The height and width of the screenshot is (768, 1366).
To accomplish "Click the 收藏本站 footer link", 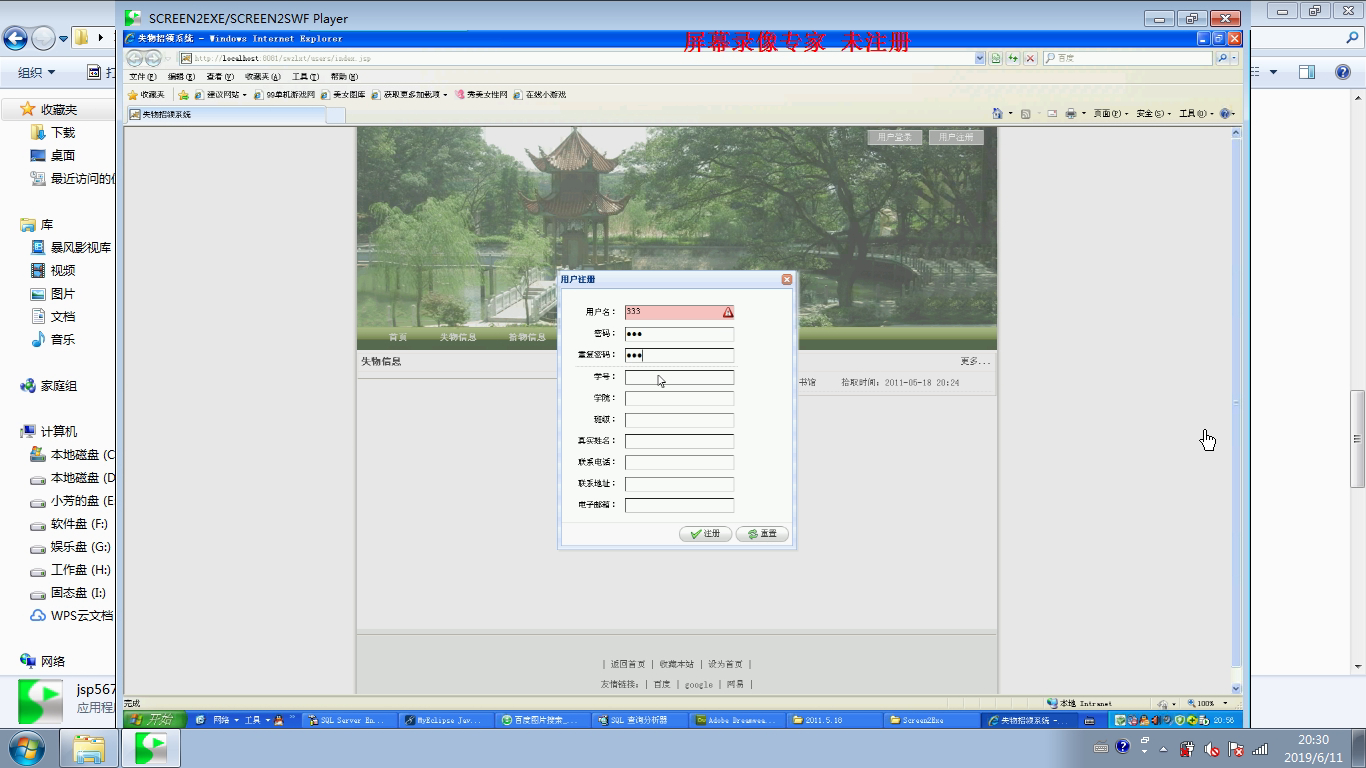I will coord(677,664).
